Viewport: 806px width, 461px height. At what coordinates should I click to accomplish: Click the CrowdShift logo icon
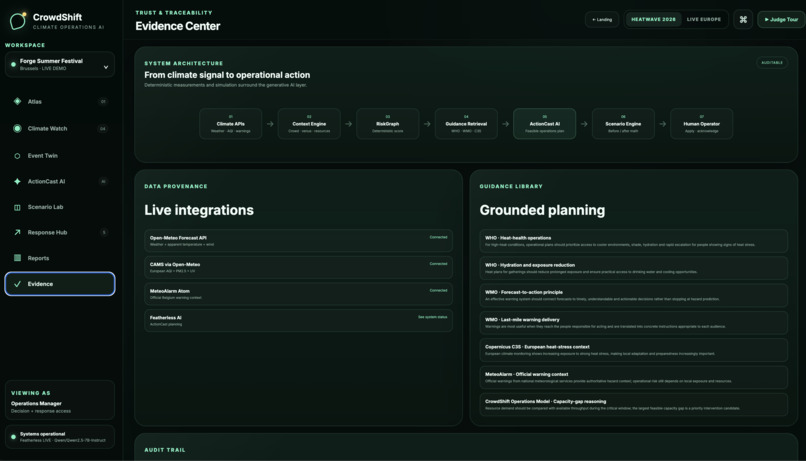point(17,21)
